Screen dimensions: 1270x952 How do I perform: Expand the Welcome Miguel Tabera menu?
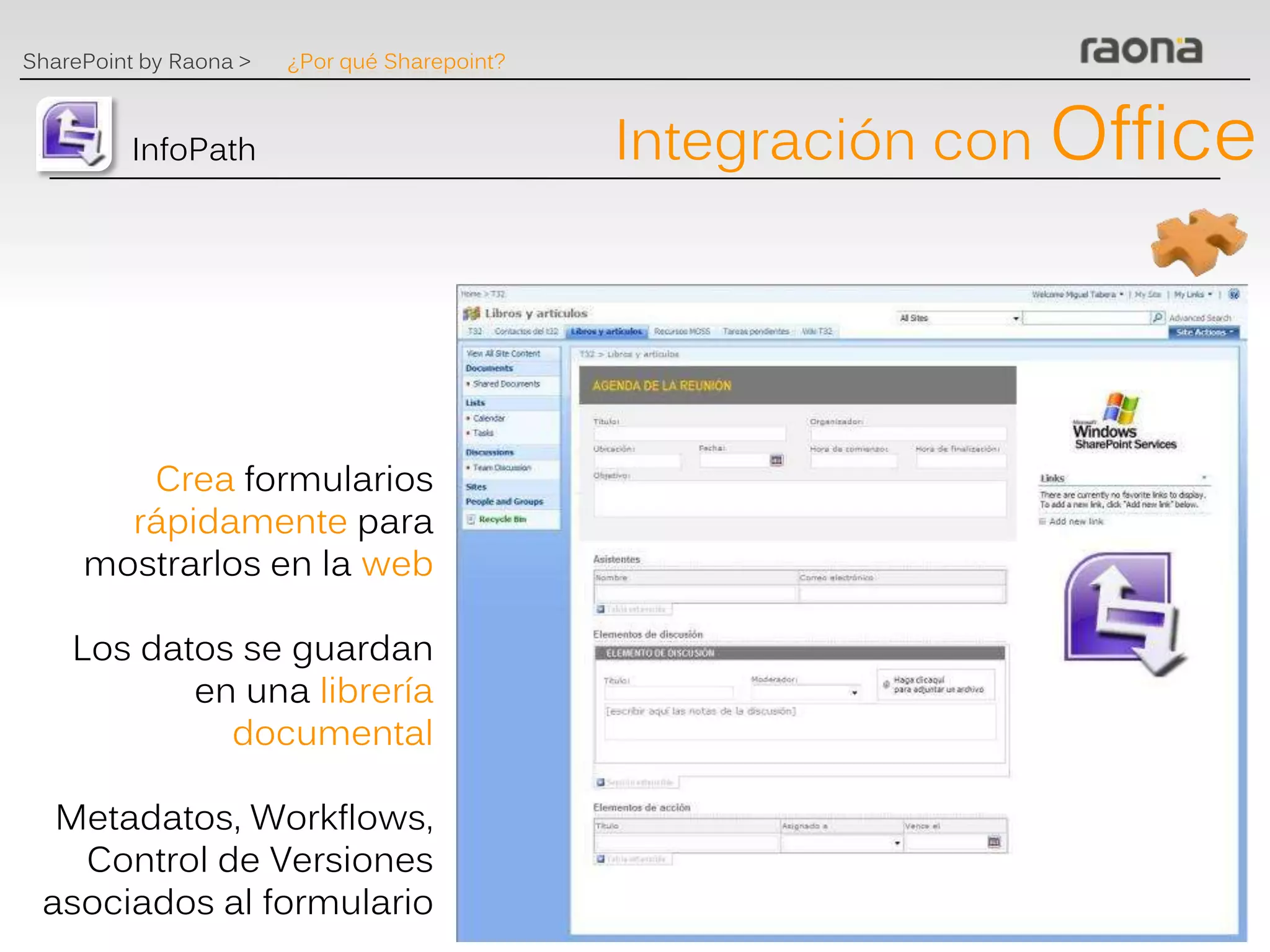[x=1078, y=294]
